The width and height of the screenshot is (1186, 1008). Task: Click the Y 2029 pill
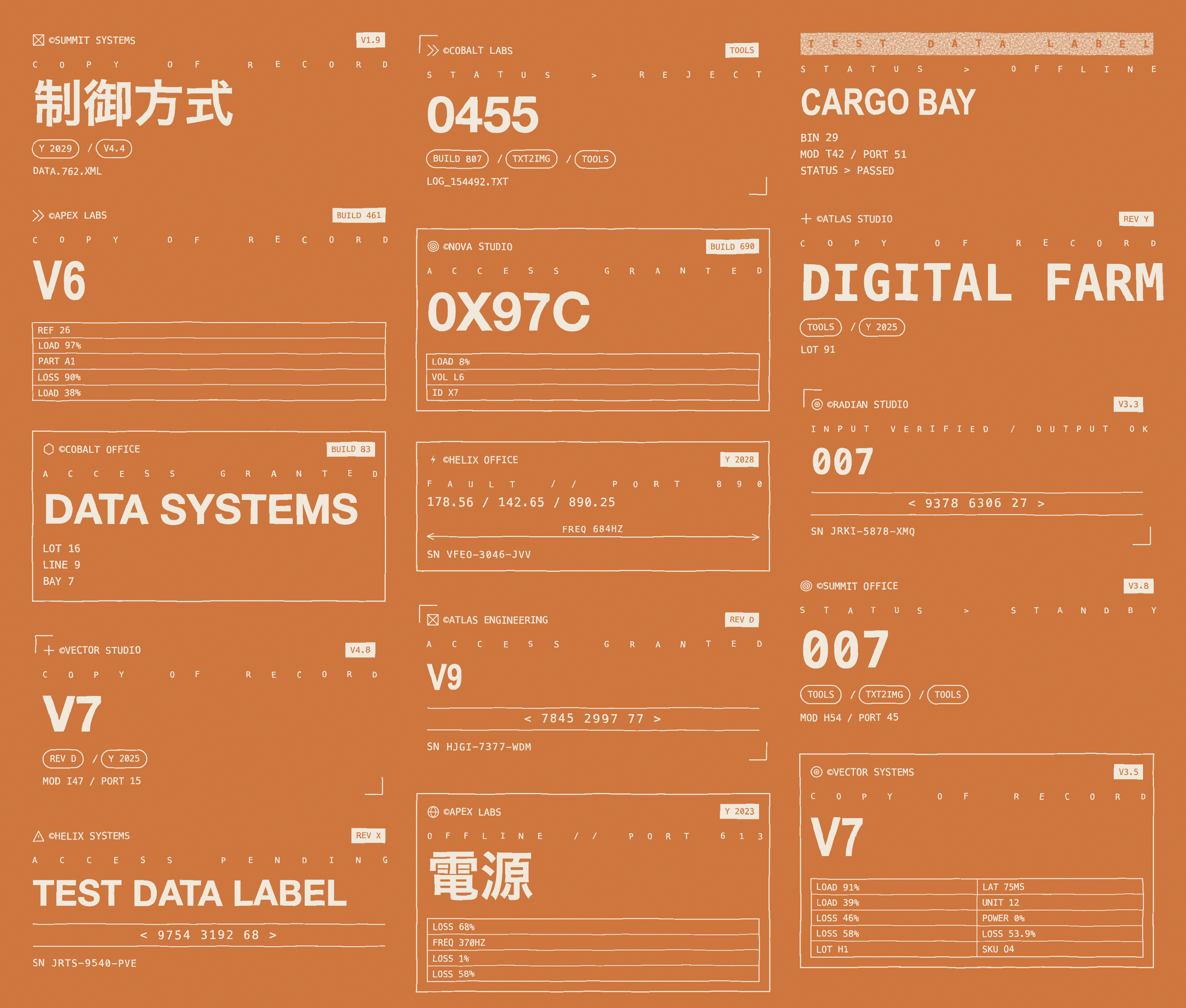(x=56, y=149)
